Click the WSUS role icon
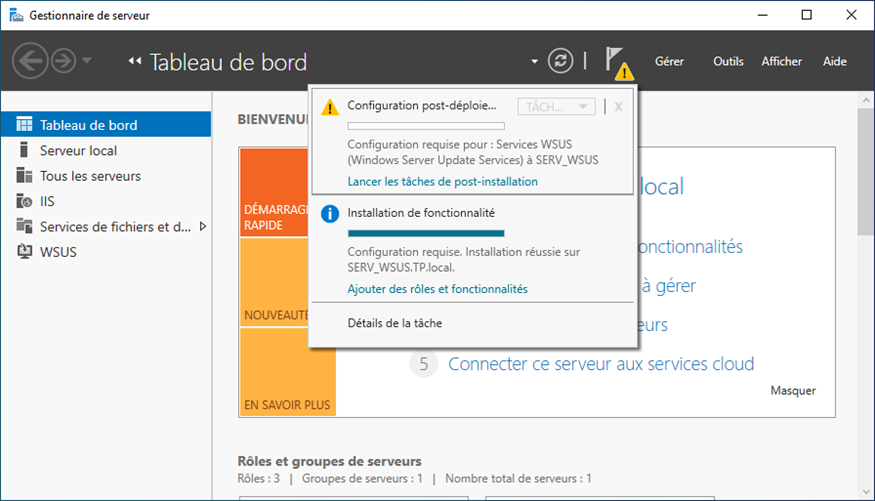 tap(24, 252)
